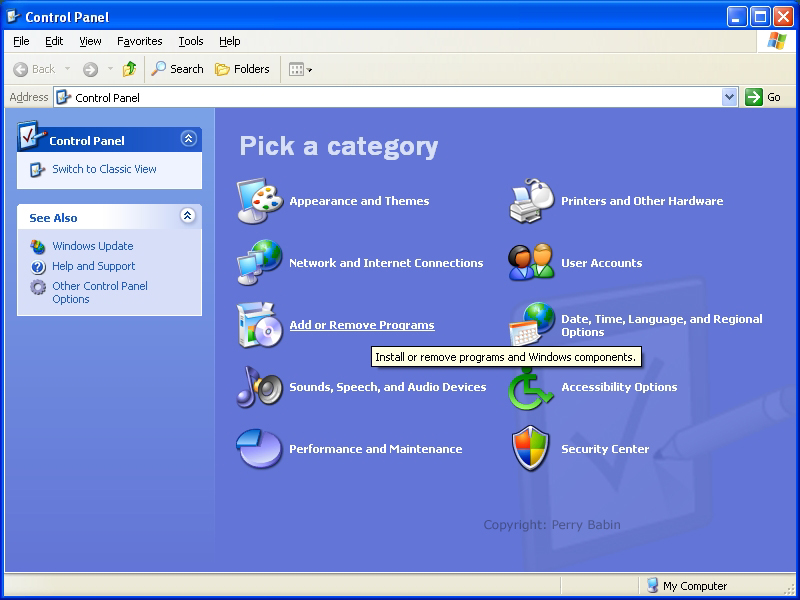Toggle the Folders pane button
This screenshot has width=800, height=600.
point(242,69)
